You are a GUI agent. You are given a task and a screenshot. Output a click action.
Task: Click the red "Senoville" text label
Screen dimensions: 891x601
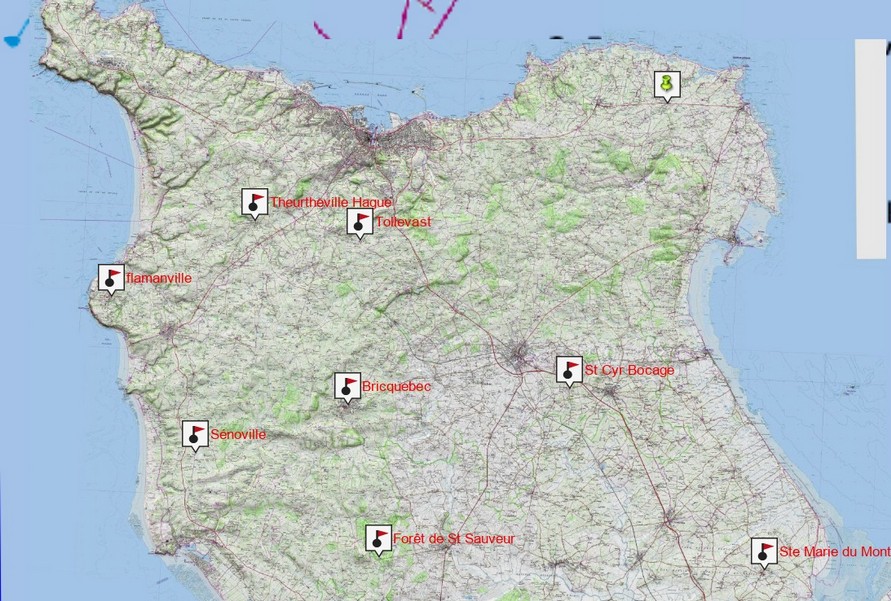tap(238, 434)
